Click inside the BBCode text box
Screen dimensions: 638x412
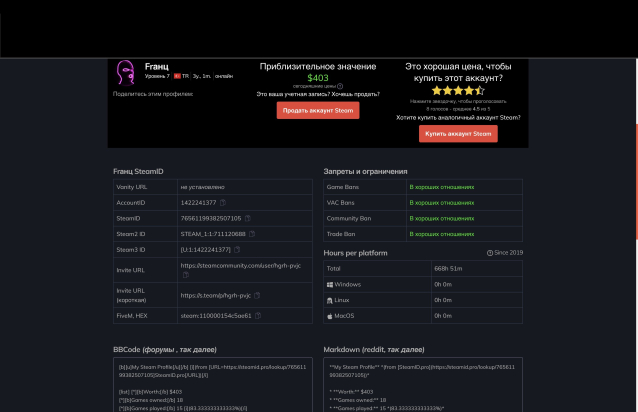pos(211,385)
